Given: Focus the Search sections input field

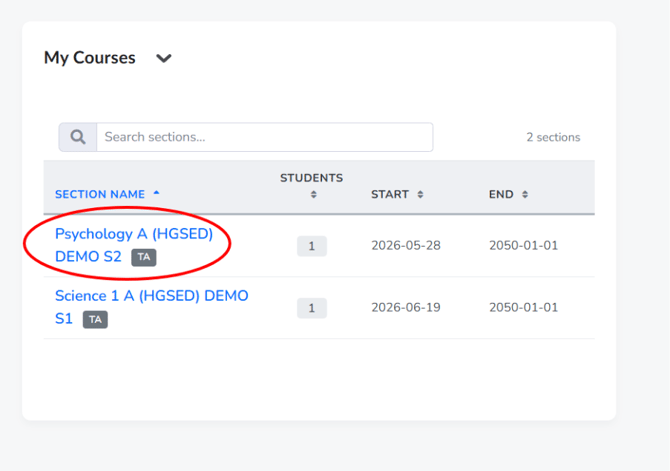Looking at the screenshot, I should tap(265, 137).
